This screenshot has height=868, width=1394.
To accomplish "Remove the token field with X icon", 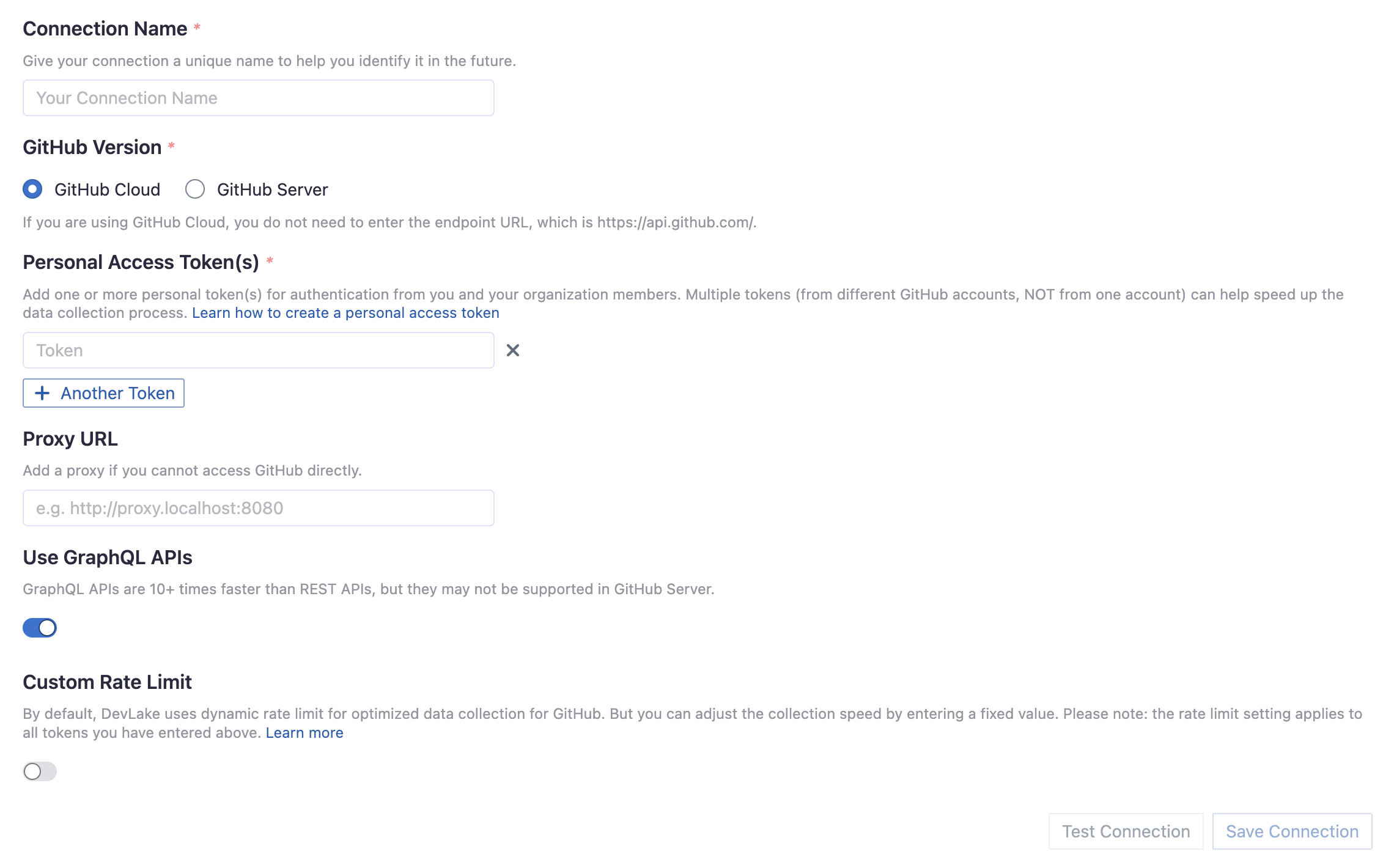I will pyautogui.click(x=512, y=350).
